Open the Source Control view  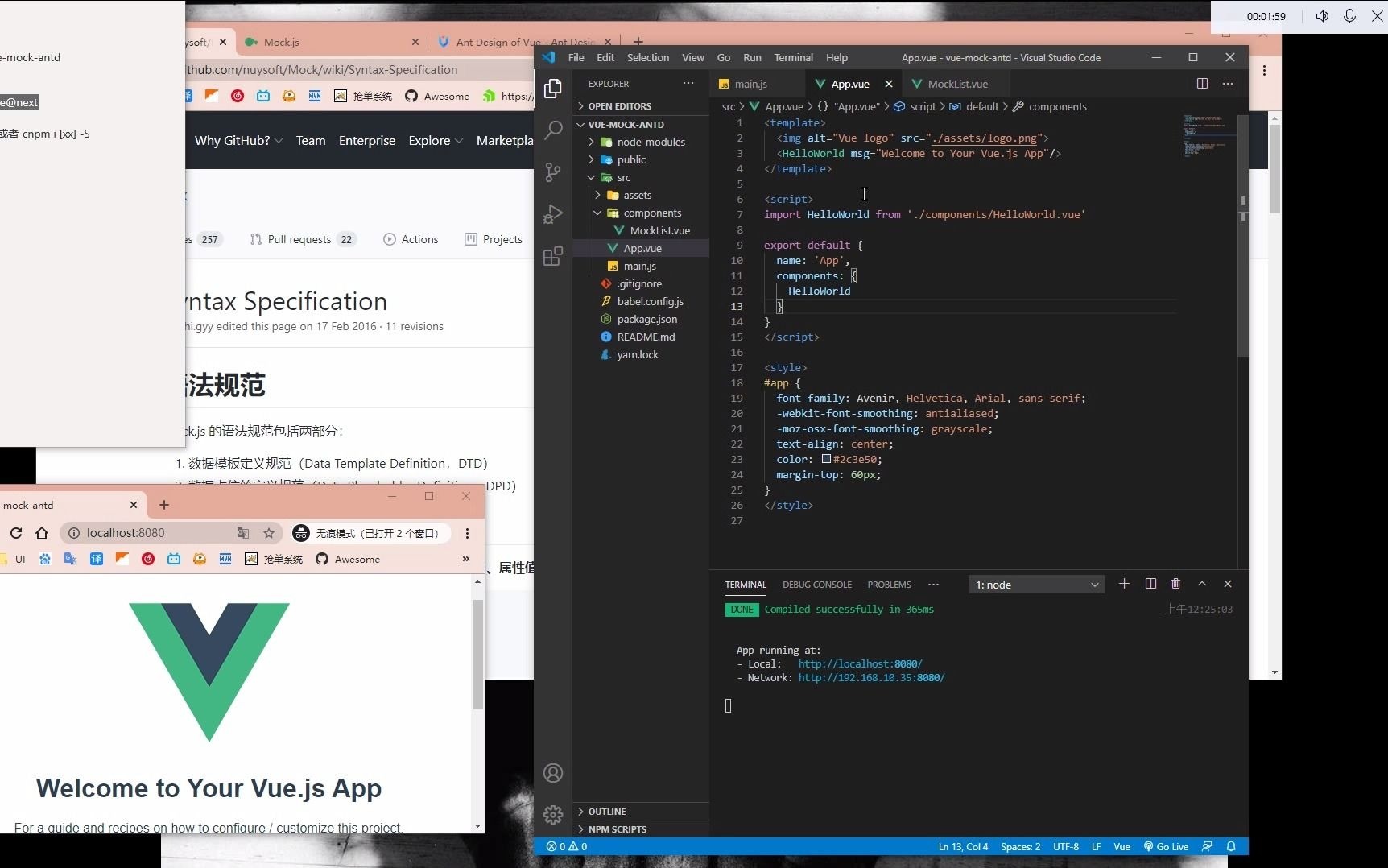[x=553, y=172]
